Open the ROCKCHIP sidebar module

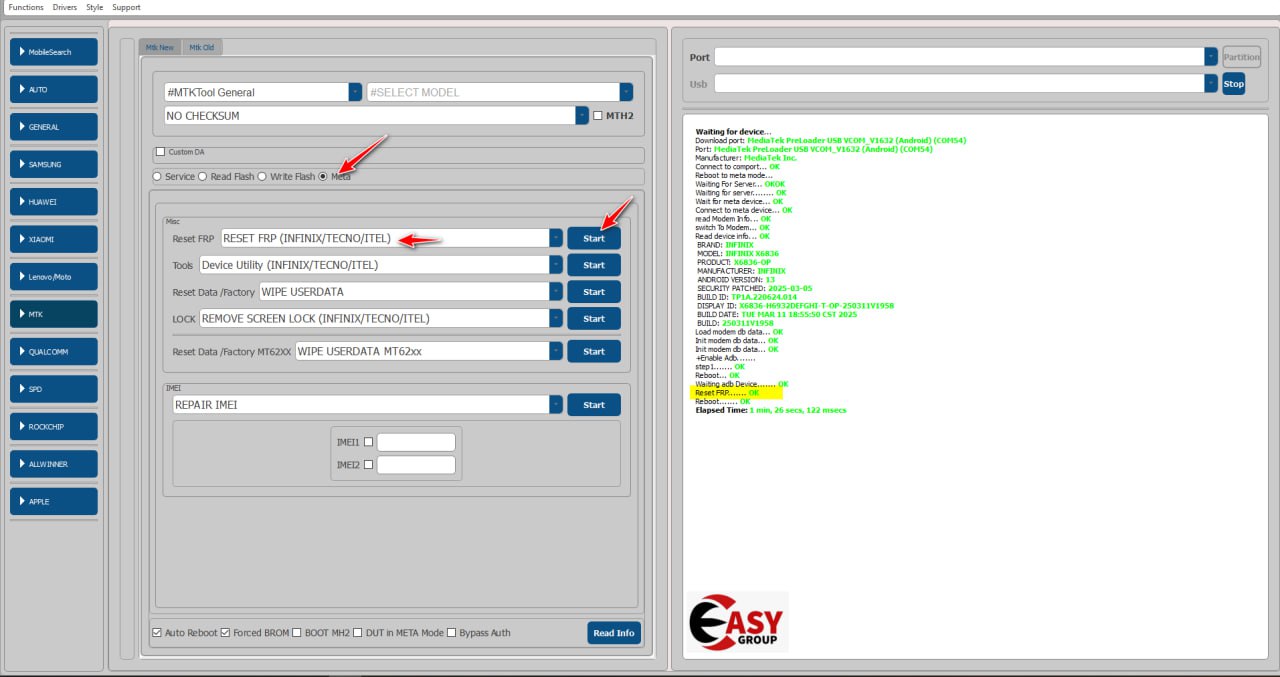pyautogui.click(x=54, y=427)
